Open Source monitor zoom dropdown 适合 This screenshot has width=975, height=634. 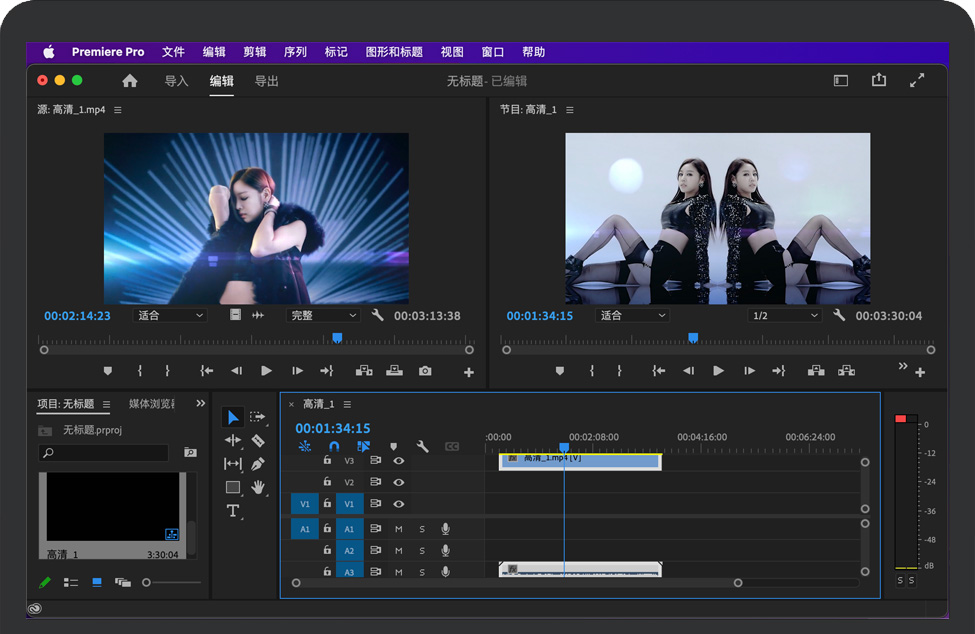pyautogui.click(x=171, y=316)
